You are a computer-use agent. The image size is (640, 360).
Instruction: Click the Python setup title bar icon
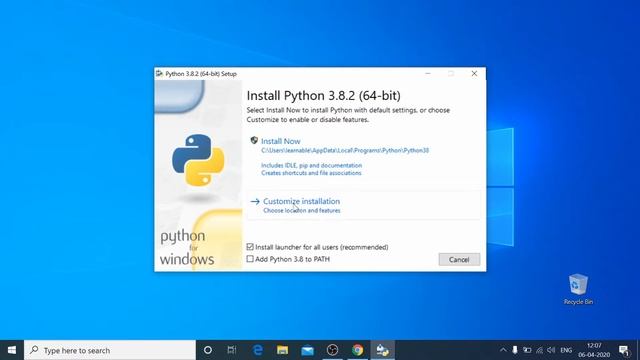click(159, 73)
